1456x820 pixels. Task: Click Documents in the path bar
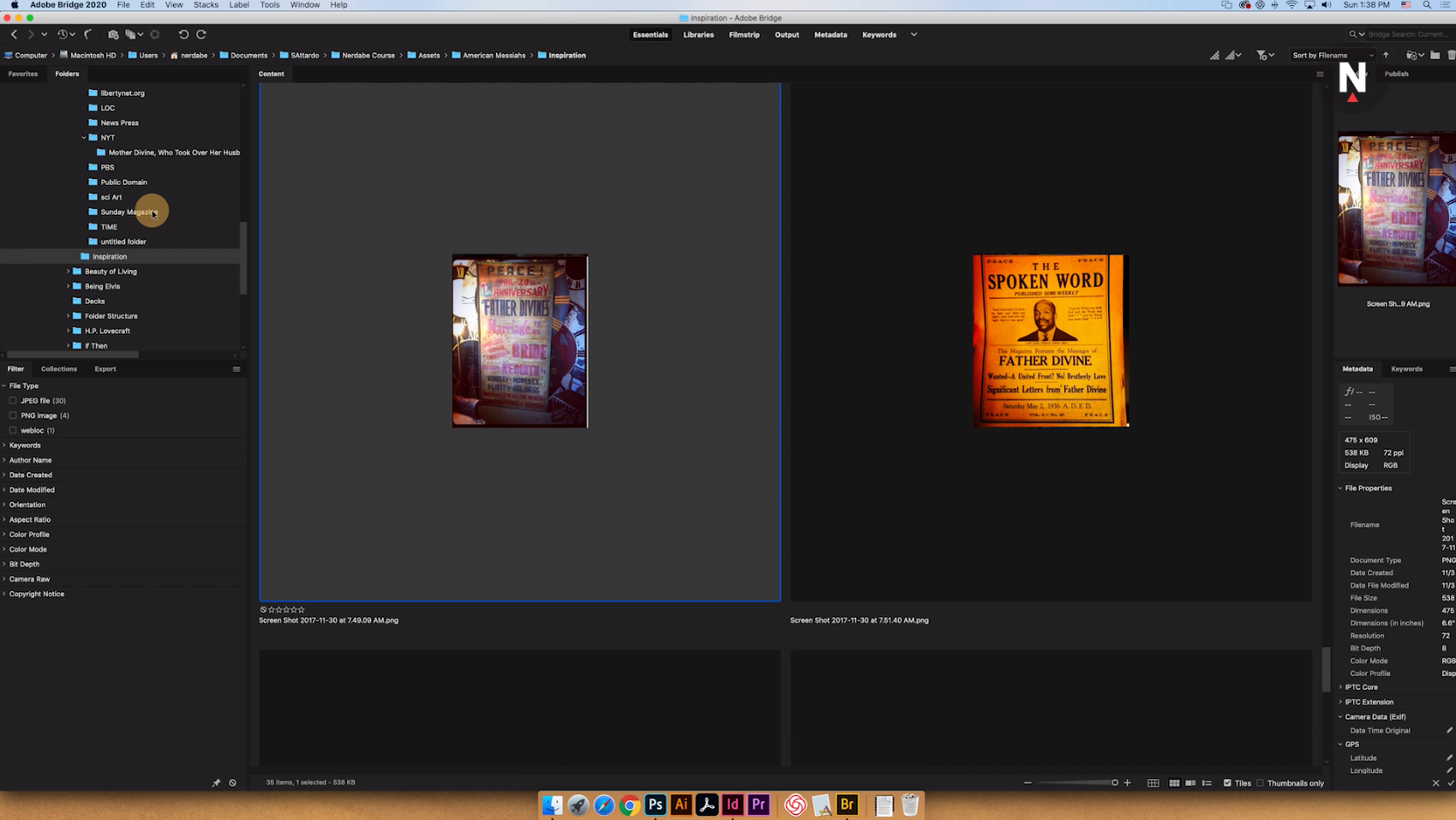click(x=249, y=56)
